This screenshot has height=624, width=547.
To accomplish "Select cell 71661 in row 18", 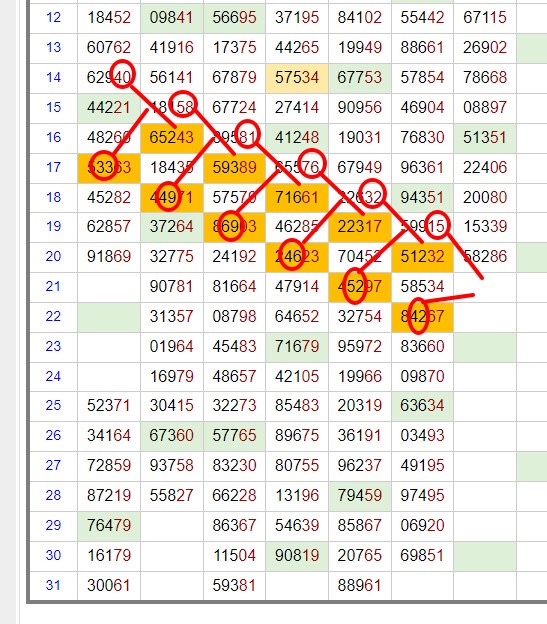I will 297,198.
